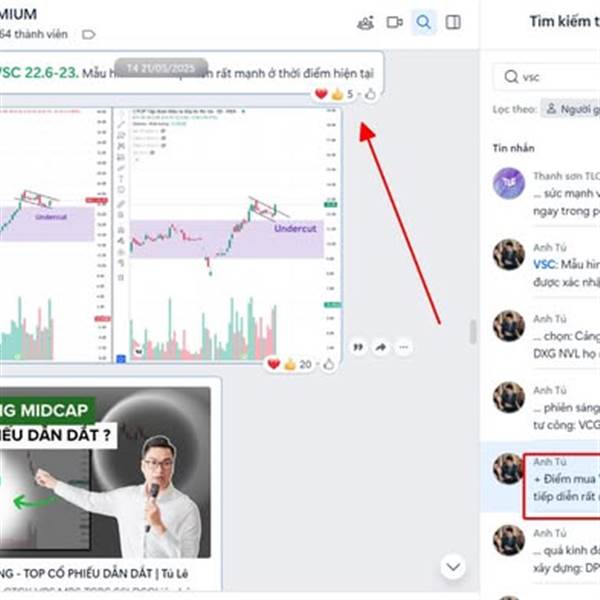
Task: Like the VSC 22.6-23 message with thumbs-up
Action: coord(370,94)
